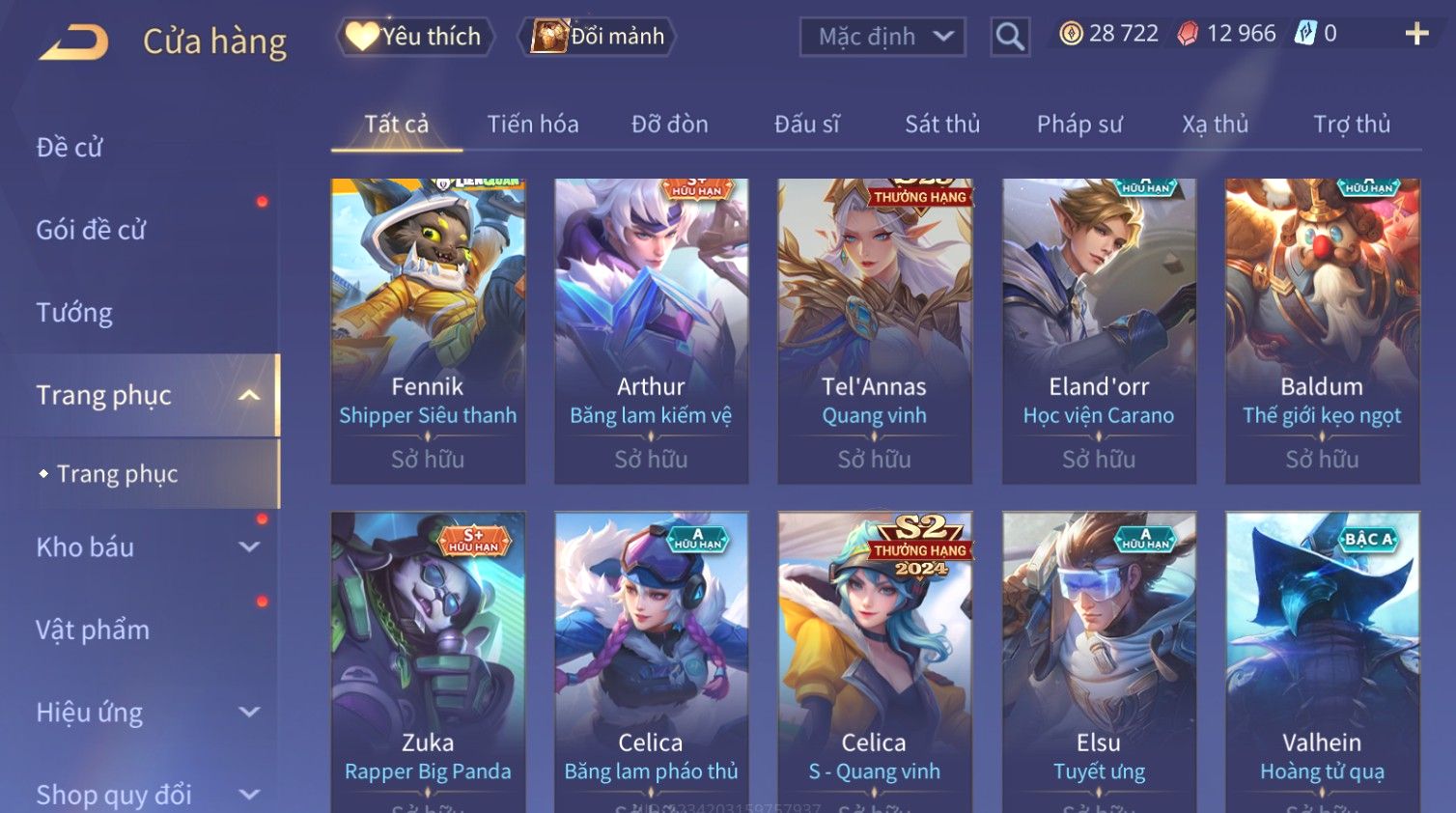Switch to the Sát thủ tab

coord(942,125)
